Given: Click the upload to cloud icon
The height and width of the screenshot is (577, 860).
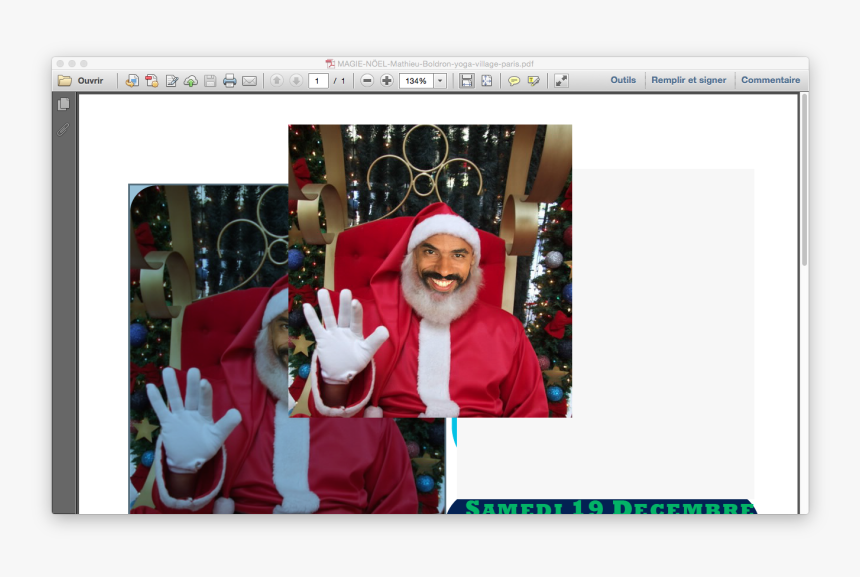Looking at the screenshot, I should 191,81.
